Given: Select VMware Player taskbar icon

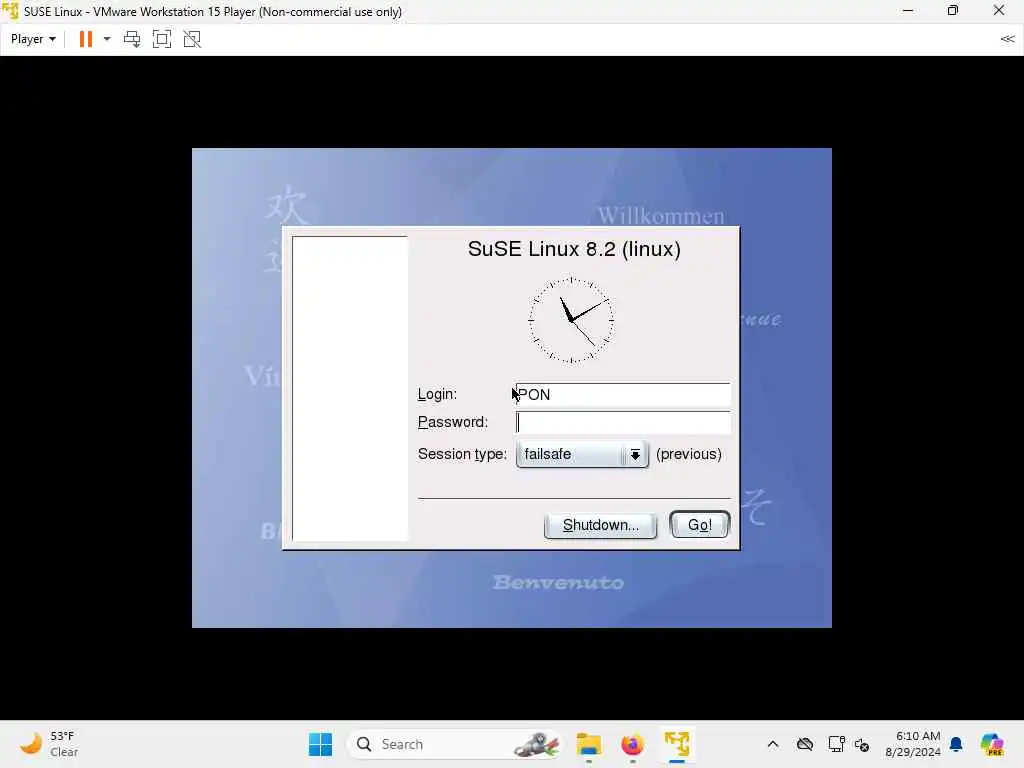Looking at the screenshot, I should [677, 744].
